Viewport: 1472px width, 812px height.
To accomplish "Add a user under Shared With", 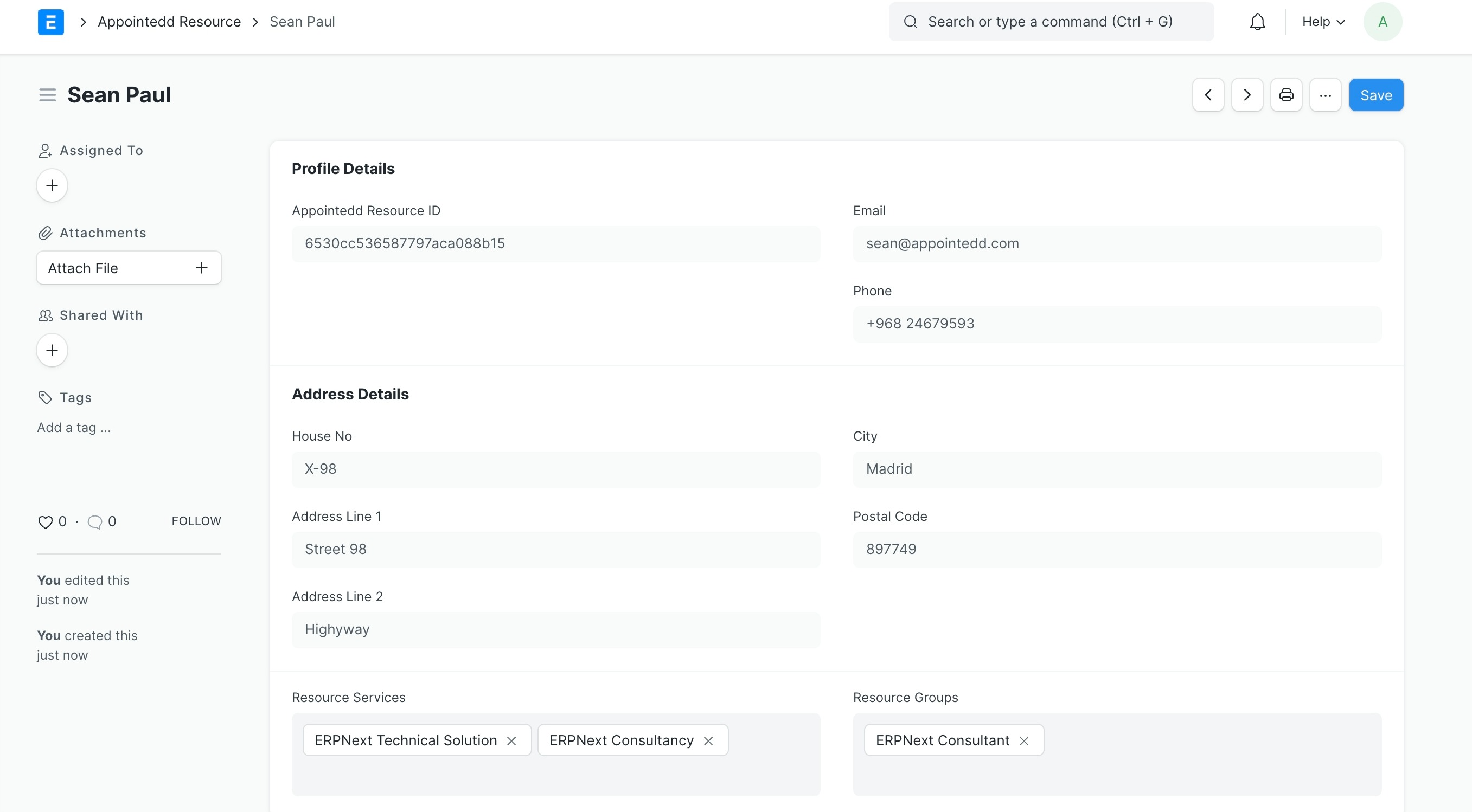I will [52, 350].
